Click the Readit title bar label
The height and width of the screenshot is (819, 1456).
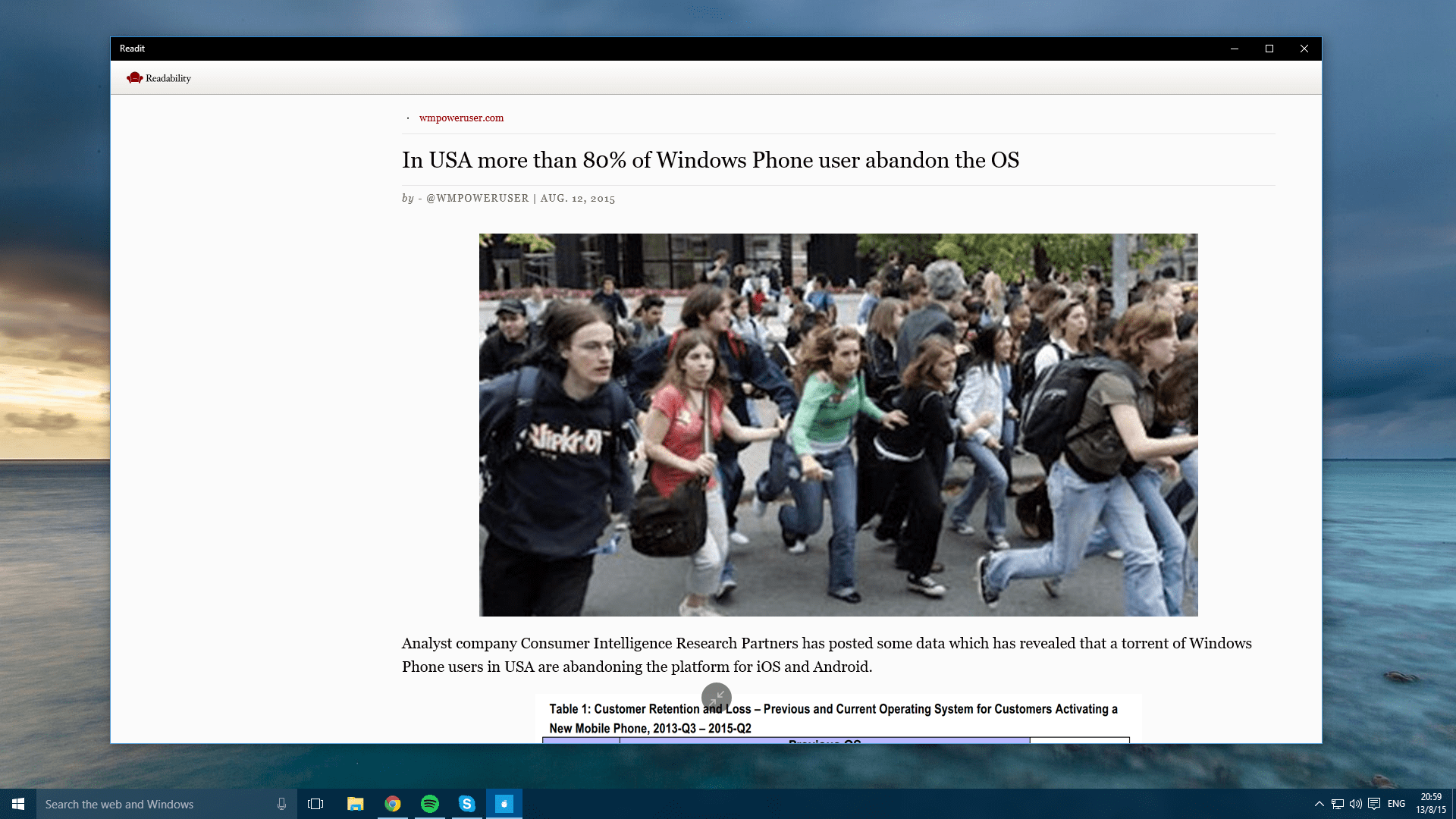pyautogui.click(x=132, y=49)
